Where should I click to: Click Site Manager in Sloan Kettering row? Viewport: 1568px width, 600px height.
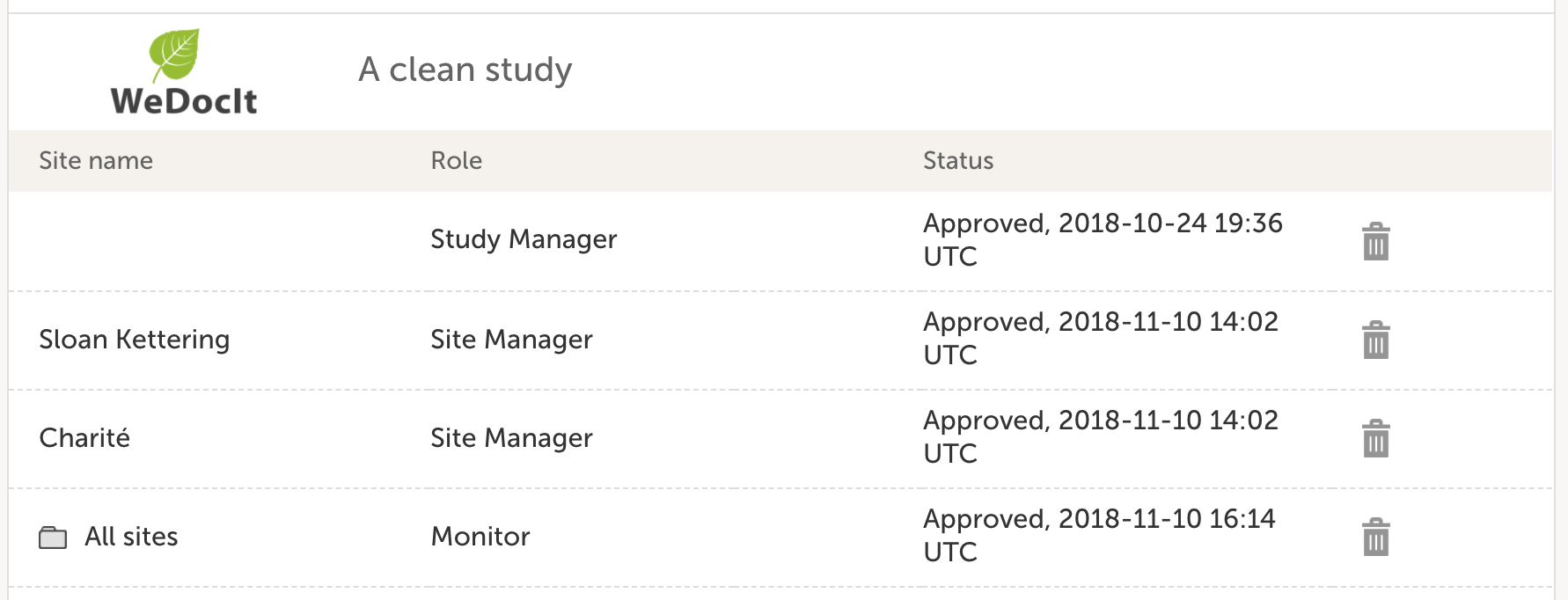511,340
